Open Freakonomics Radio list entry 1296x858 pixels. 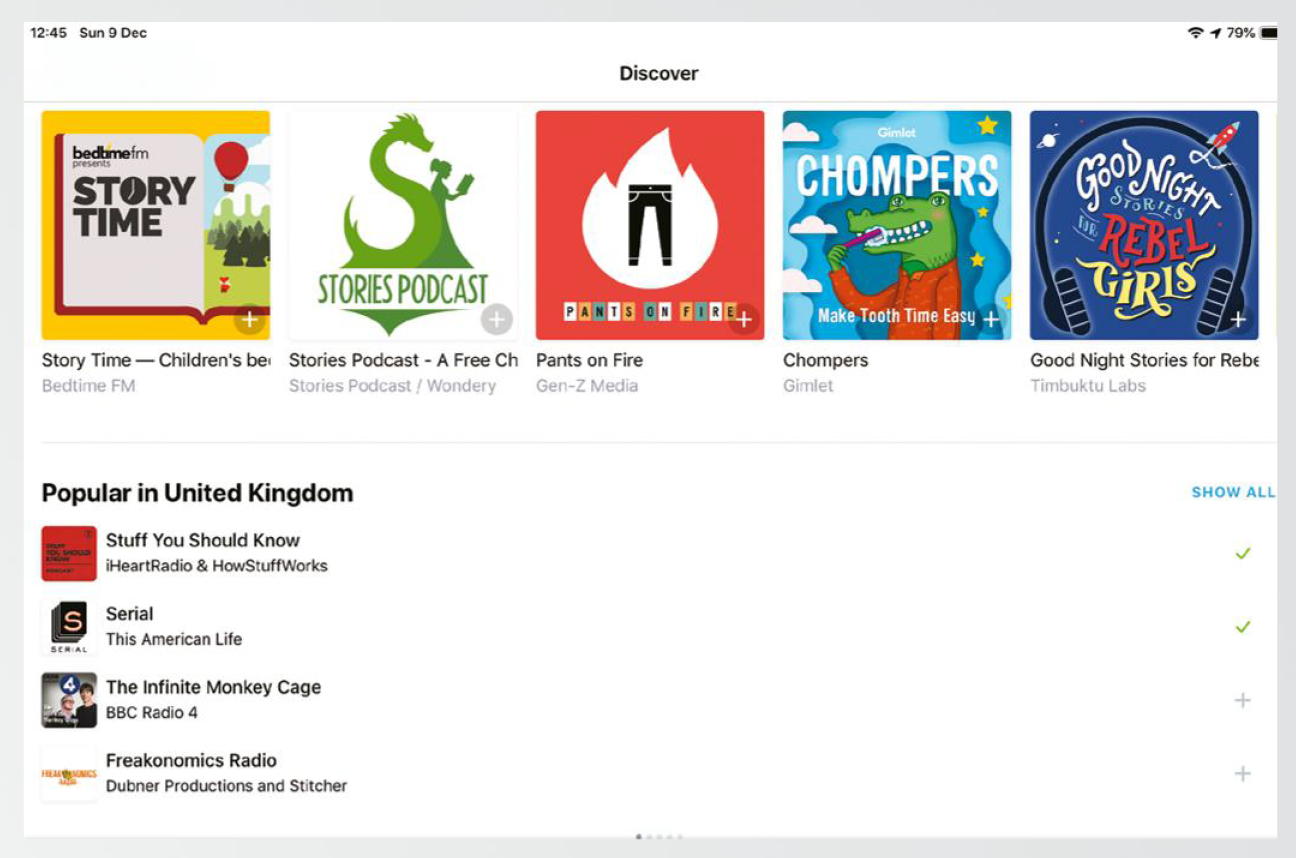191,761
